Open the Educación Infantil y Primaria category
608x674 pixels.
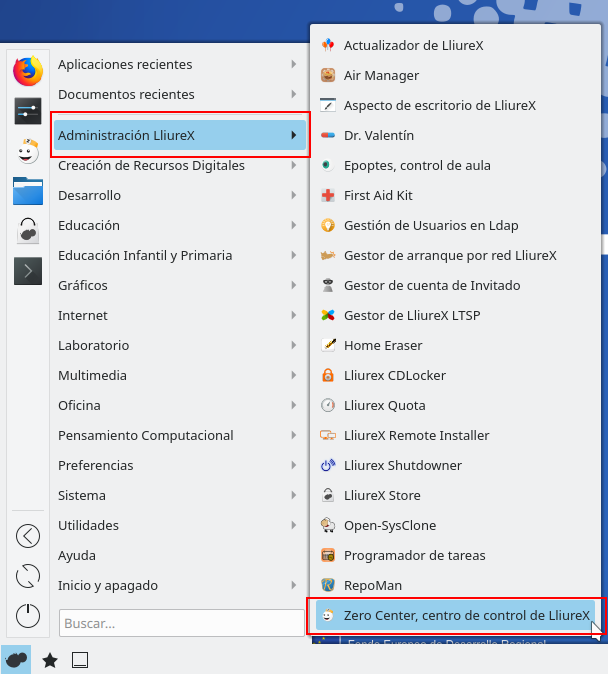click(x=145, y=255)
